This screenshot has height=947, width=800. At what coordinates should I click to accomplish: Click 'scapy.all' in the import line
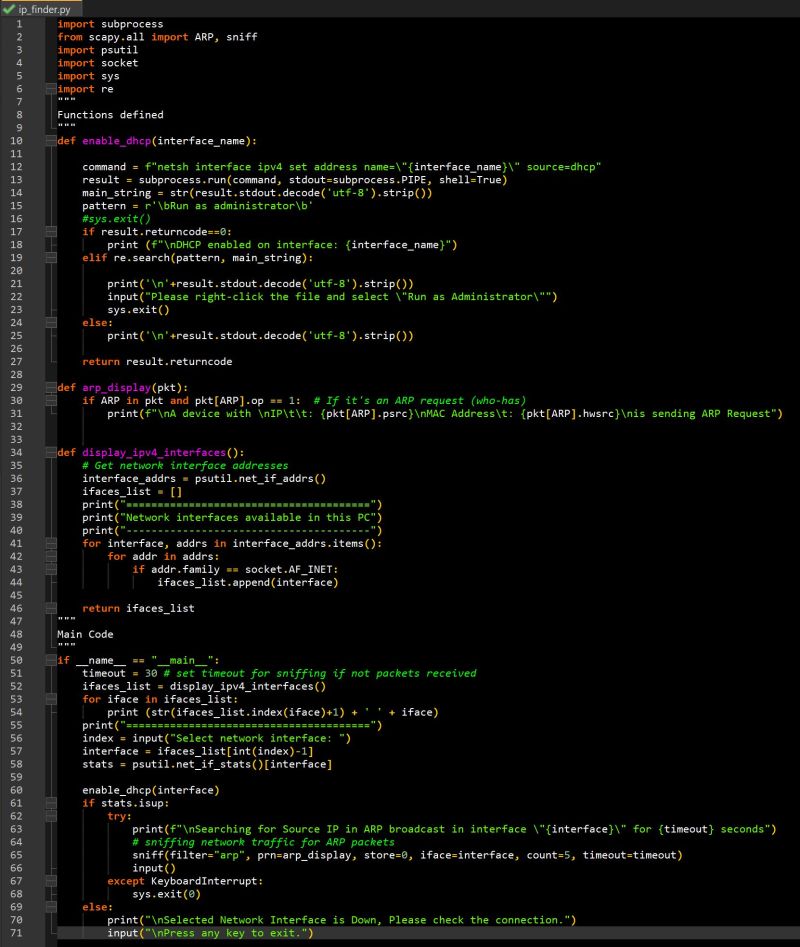pos(117,37)
